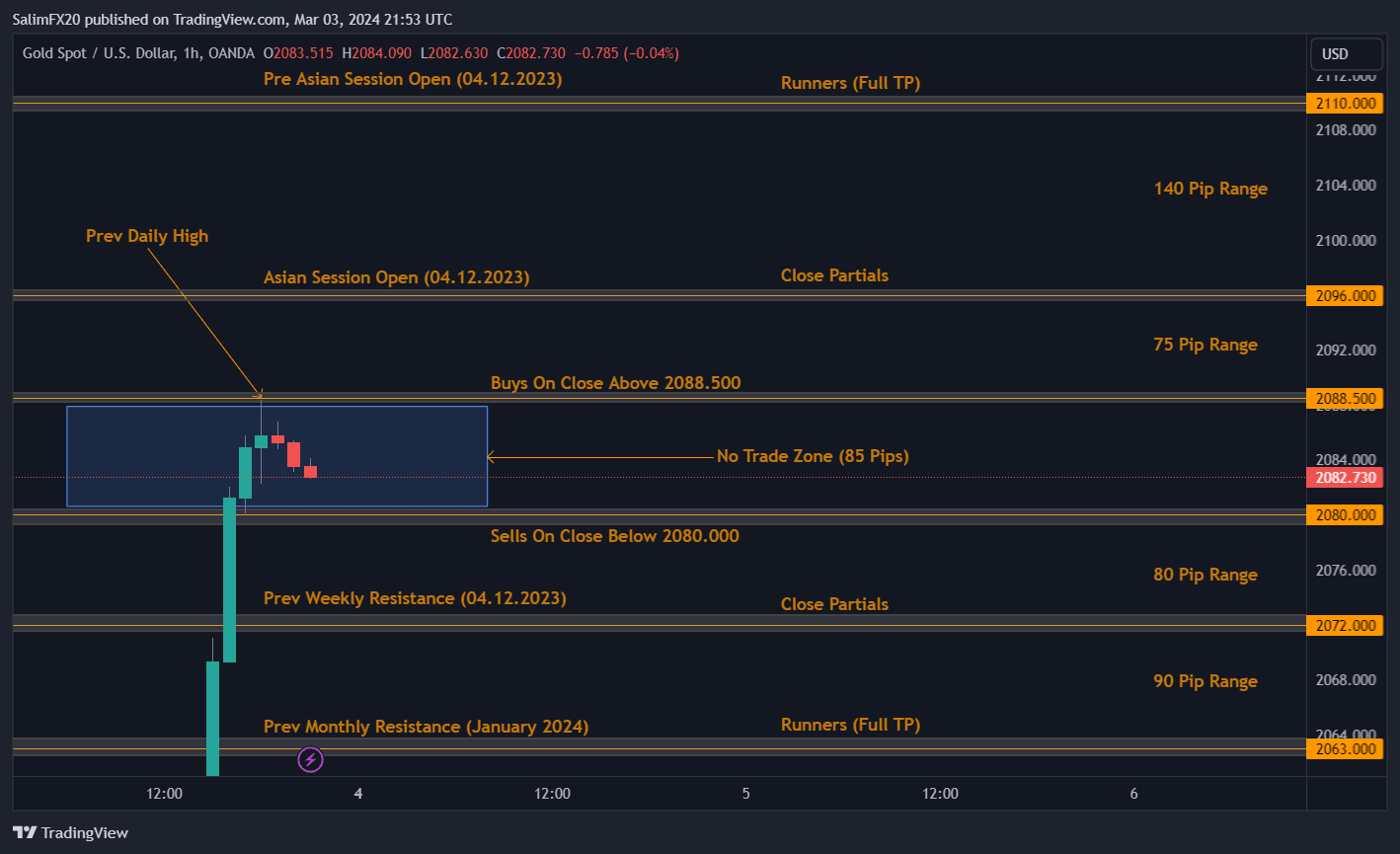Click the high value H2084.090

click(x=376, y=53)
